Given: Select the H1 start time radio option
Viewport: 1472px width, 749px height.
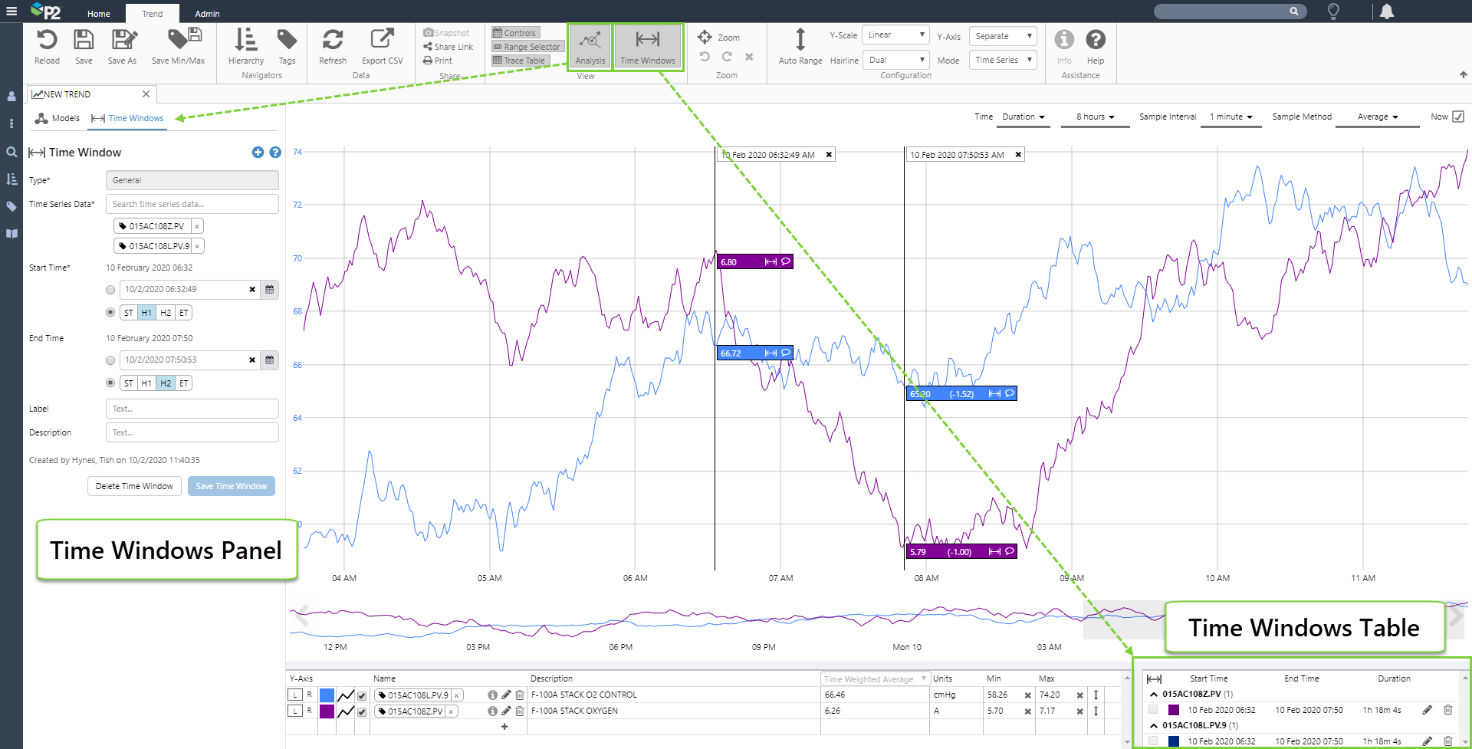Looking at the screenshot, I should point(111,312).
